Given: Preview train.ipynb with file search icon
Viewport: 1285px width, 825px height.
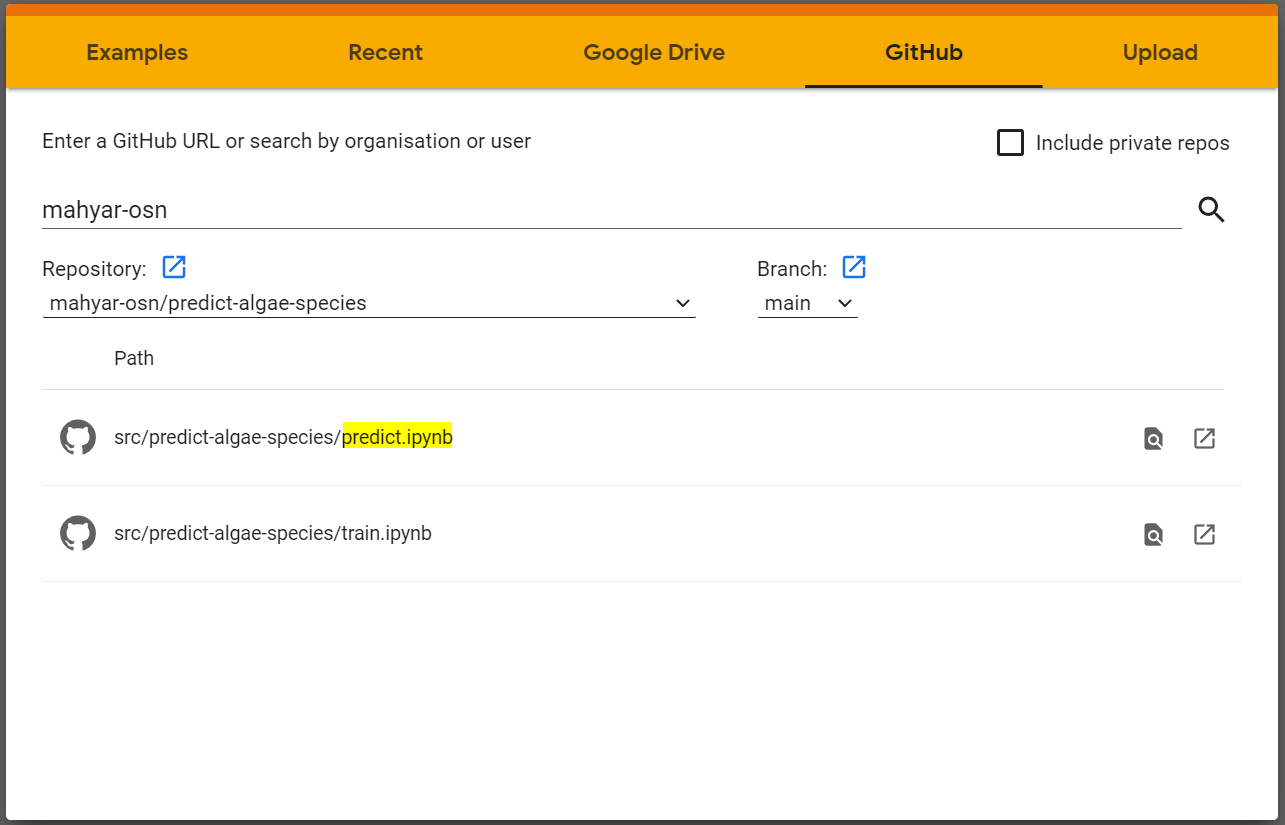Looking at the screenshot, I should (x=1154, y=534).
